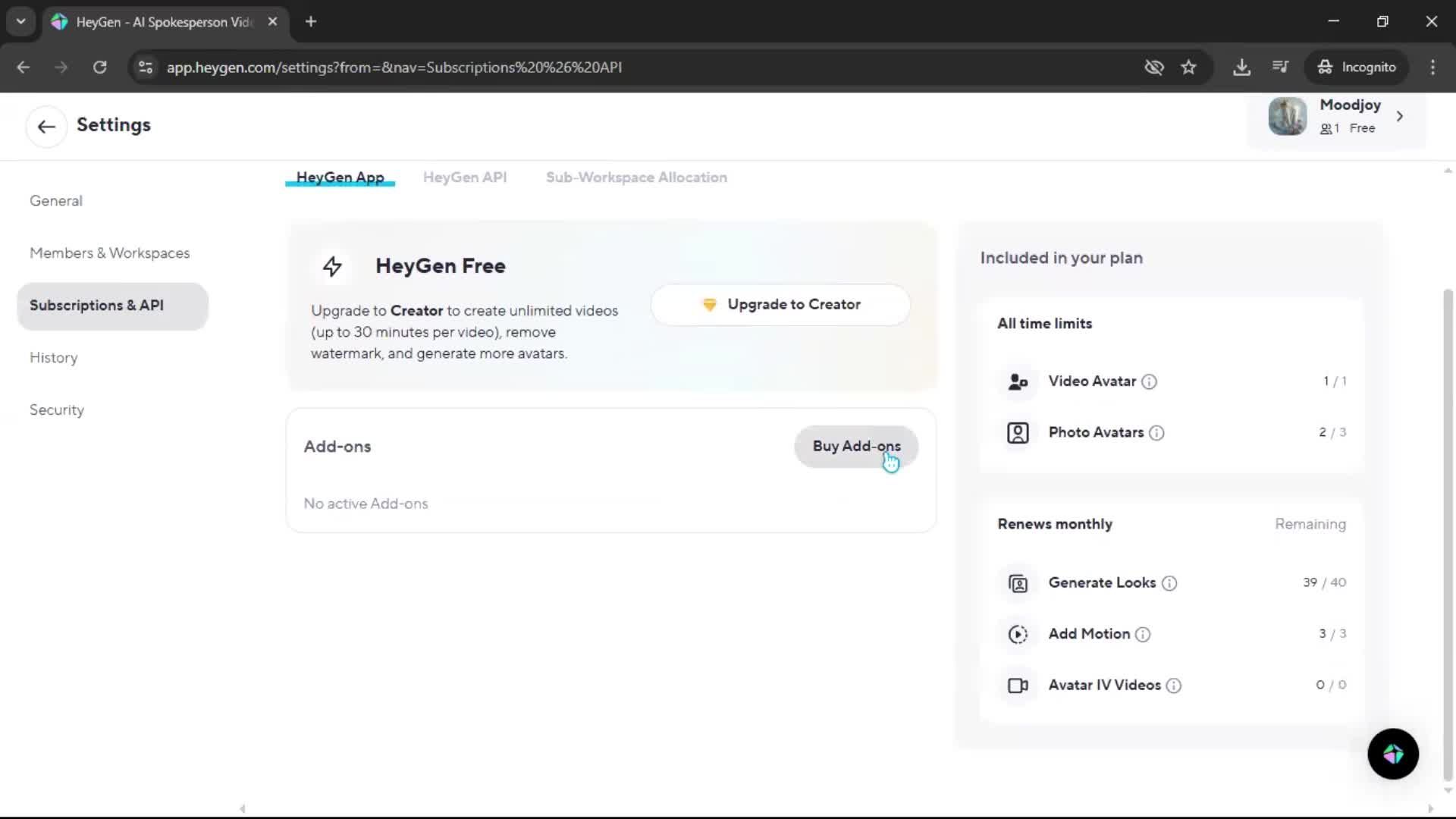
Task: Open the Chrome three-dot menu
Action: tap(1432, 67)
